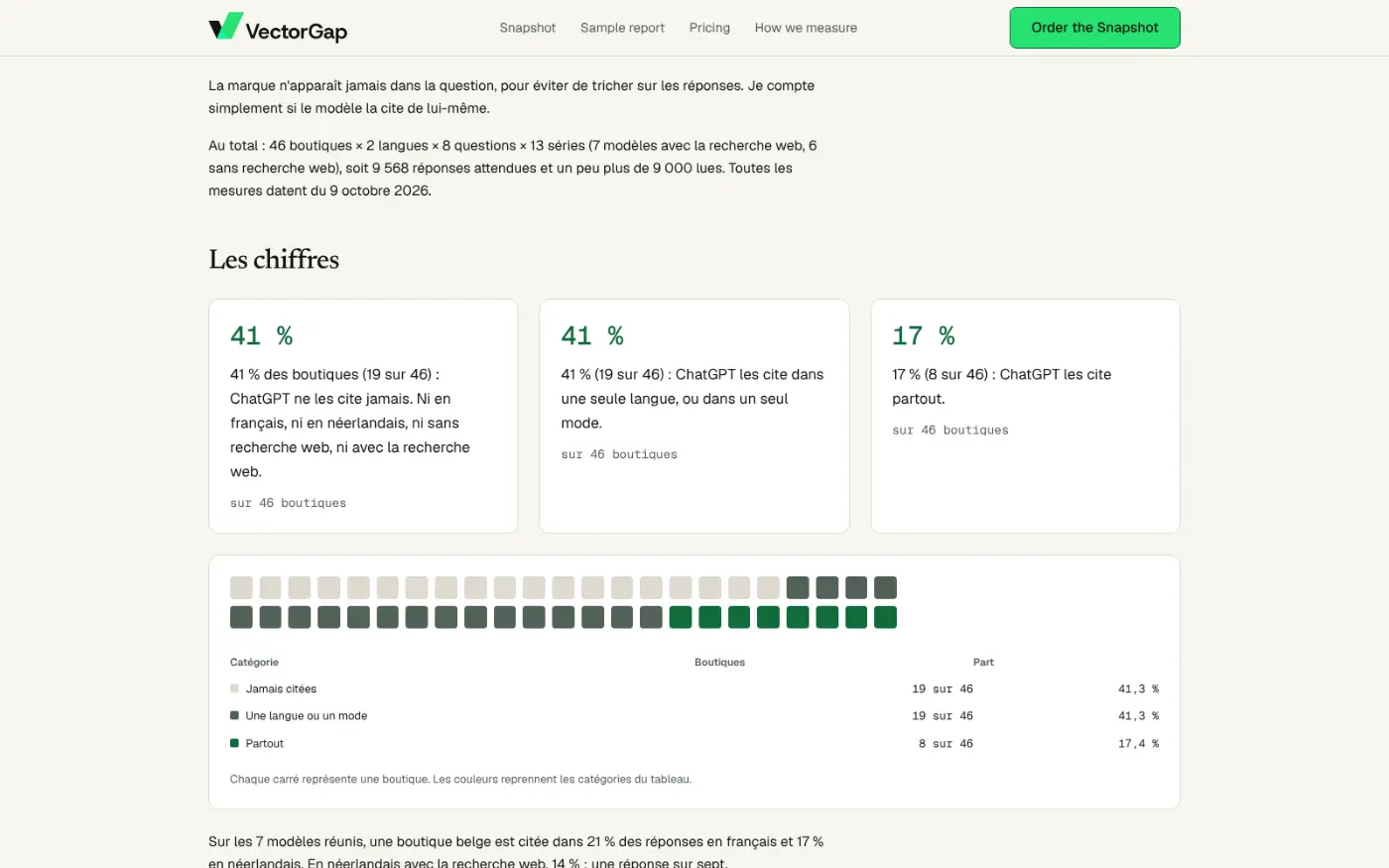This screenshot has width=1389, height=868.
Task: Click the Les chiffres heading
Action: (274, 259)
